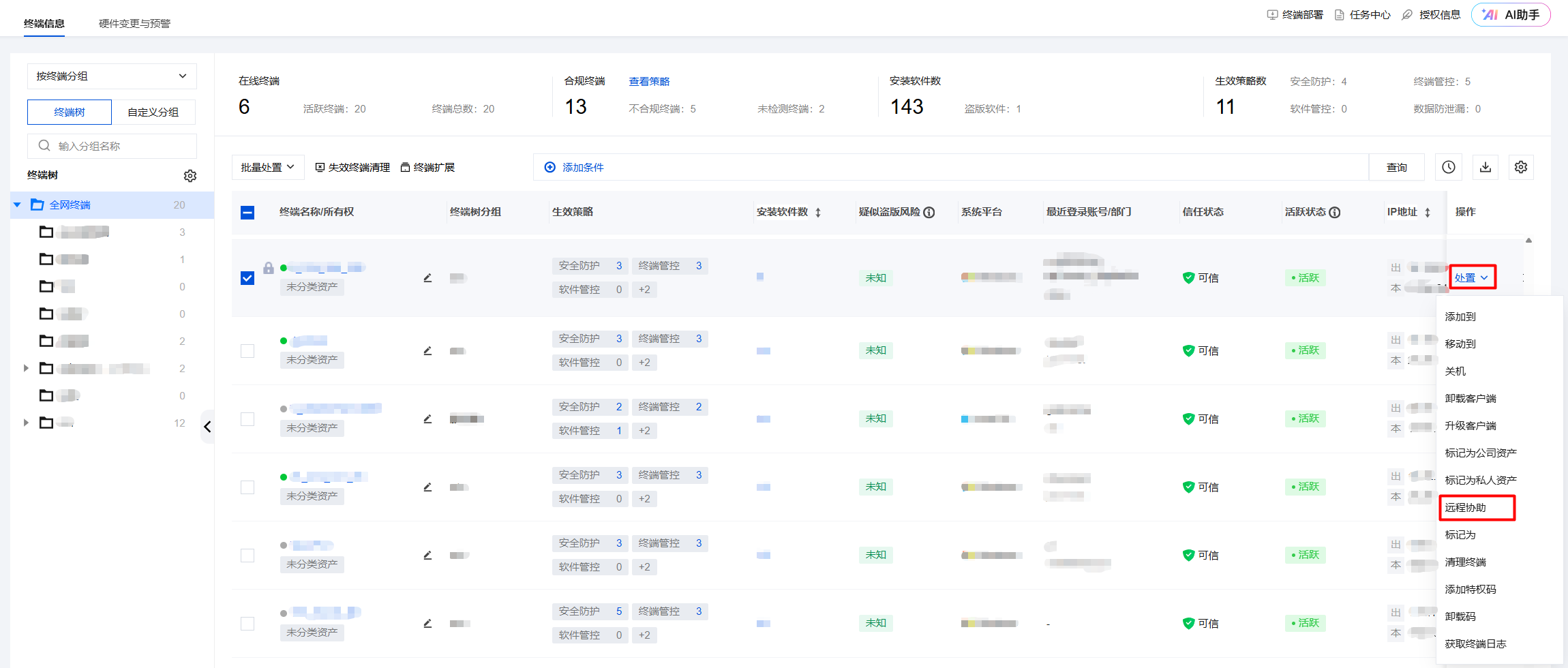Open the history clock icon
1568x668 pixels.
pos(1449,167)
